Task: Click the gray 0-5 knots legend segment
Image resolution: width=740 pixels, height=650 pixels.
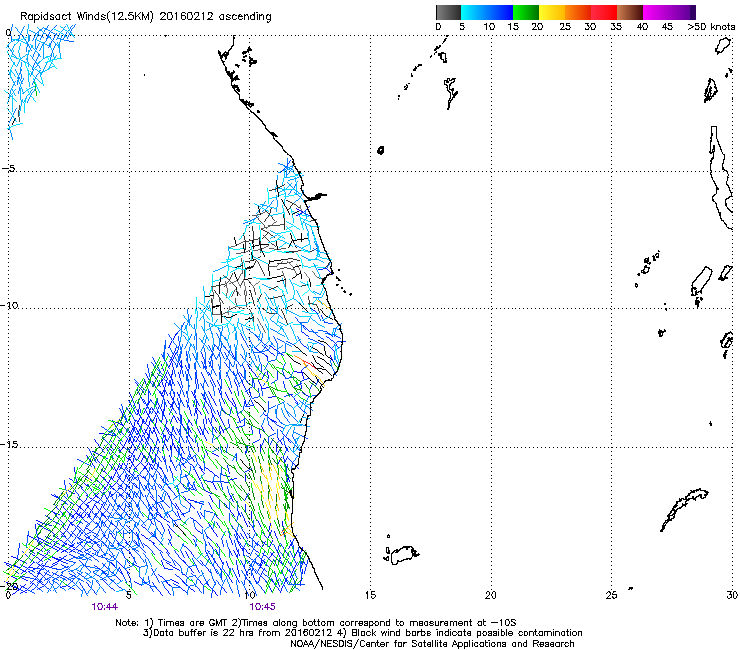Action: (x=448, y=12)
